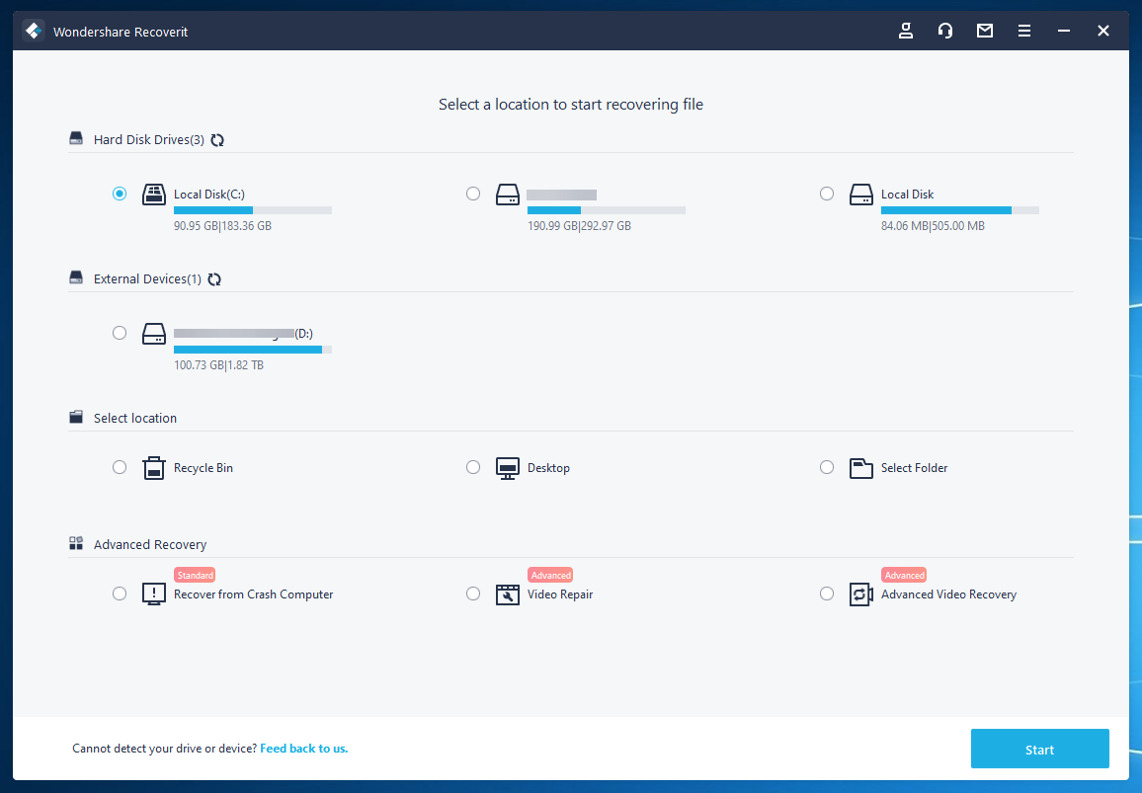This screenshot has height=793, width=1142.
Task: Choose the Recover from Crash Computer option
Action: click(120, 594)
